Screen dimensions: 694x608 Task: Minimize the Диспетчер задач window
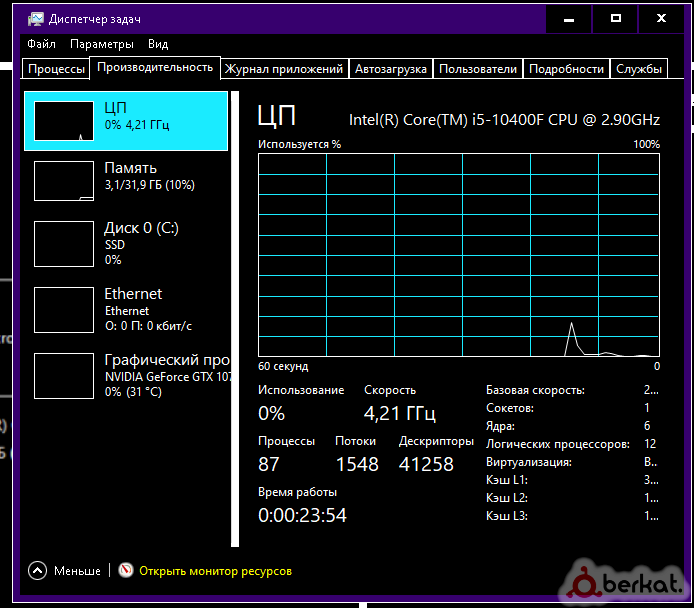coord(569,19)
